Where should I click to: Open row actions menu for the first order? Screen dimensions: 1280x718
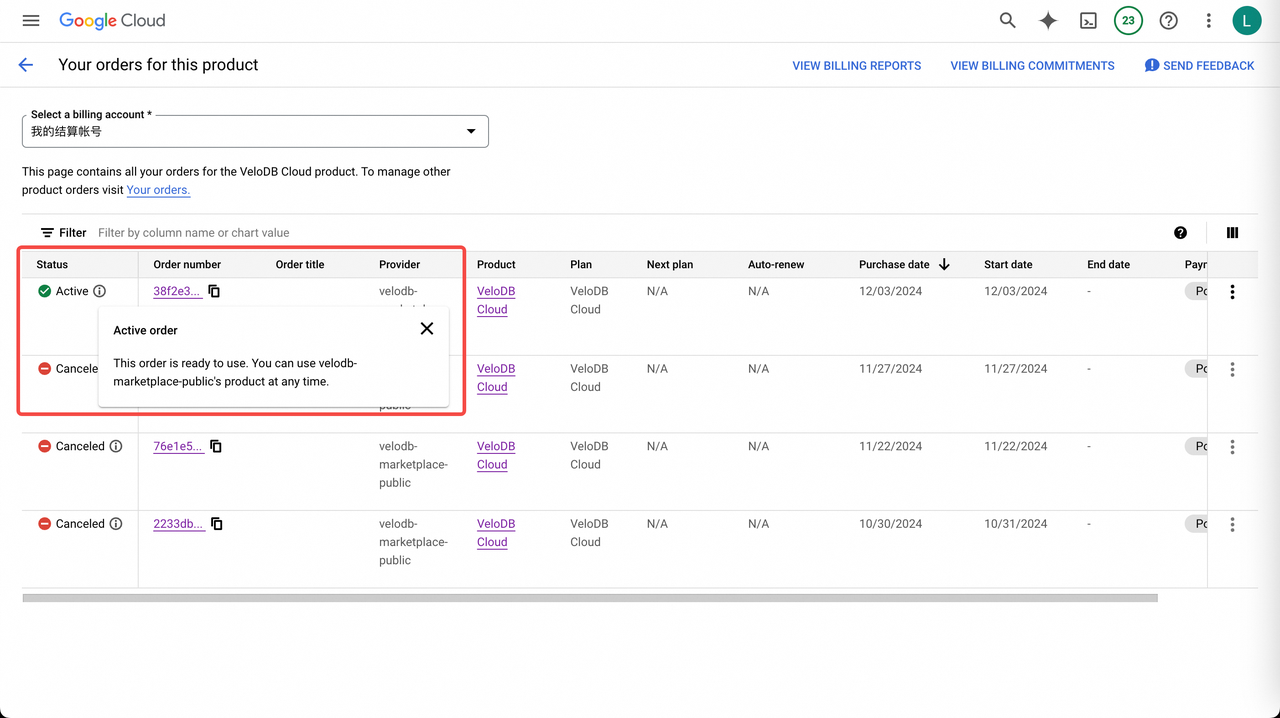[x=1232, y=291]
